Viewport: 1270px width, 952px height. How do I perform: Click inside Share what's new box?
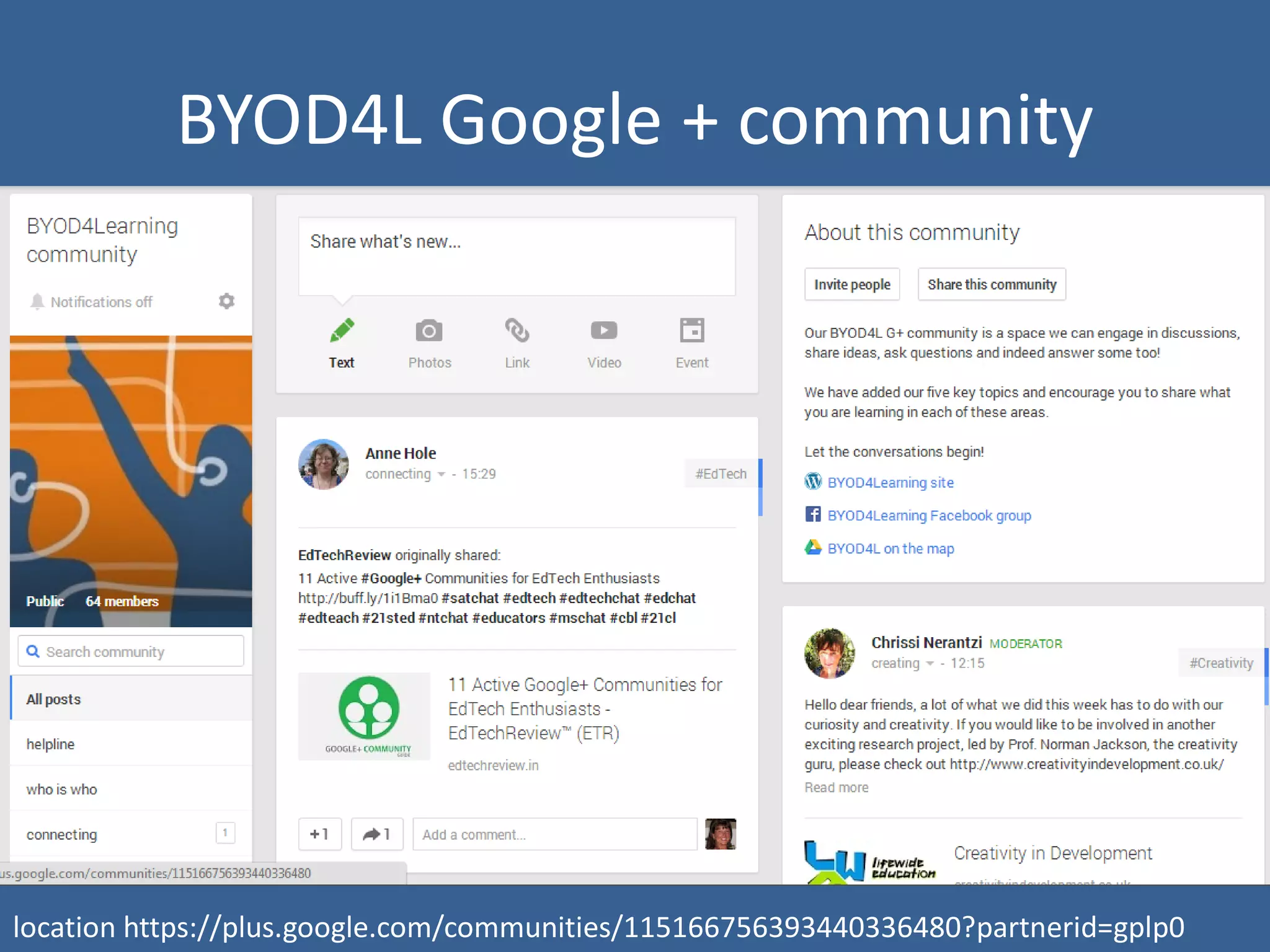click(x=517, y=256)
